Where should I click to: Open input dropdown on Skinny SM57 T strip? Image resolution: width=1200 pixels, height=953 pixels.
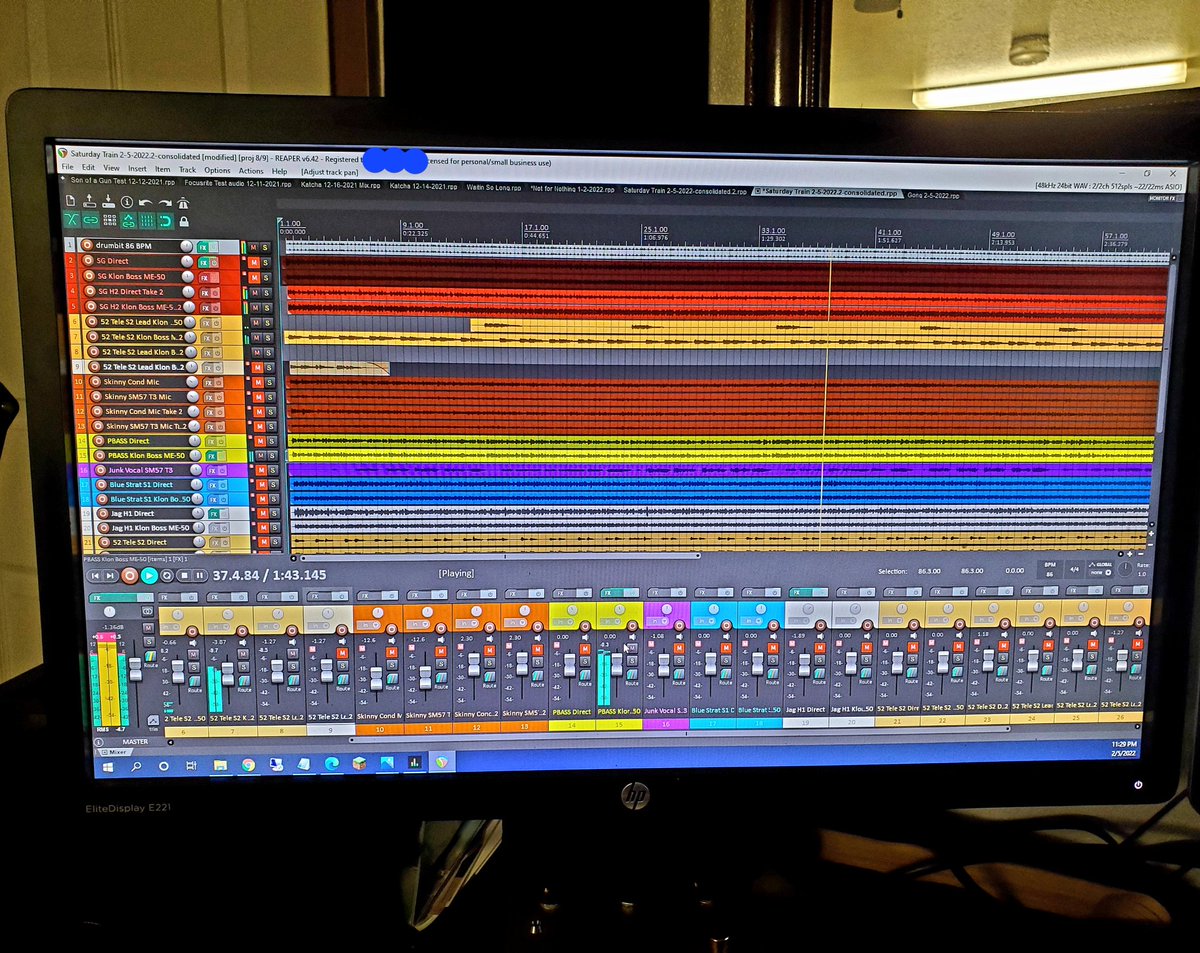click(418, 624)
